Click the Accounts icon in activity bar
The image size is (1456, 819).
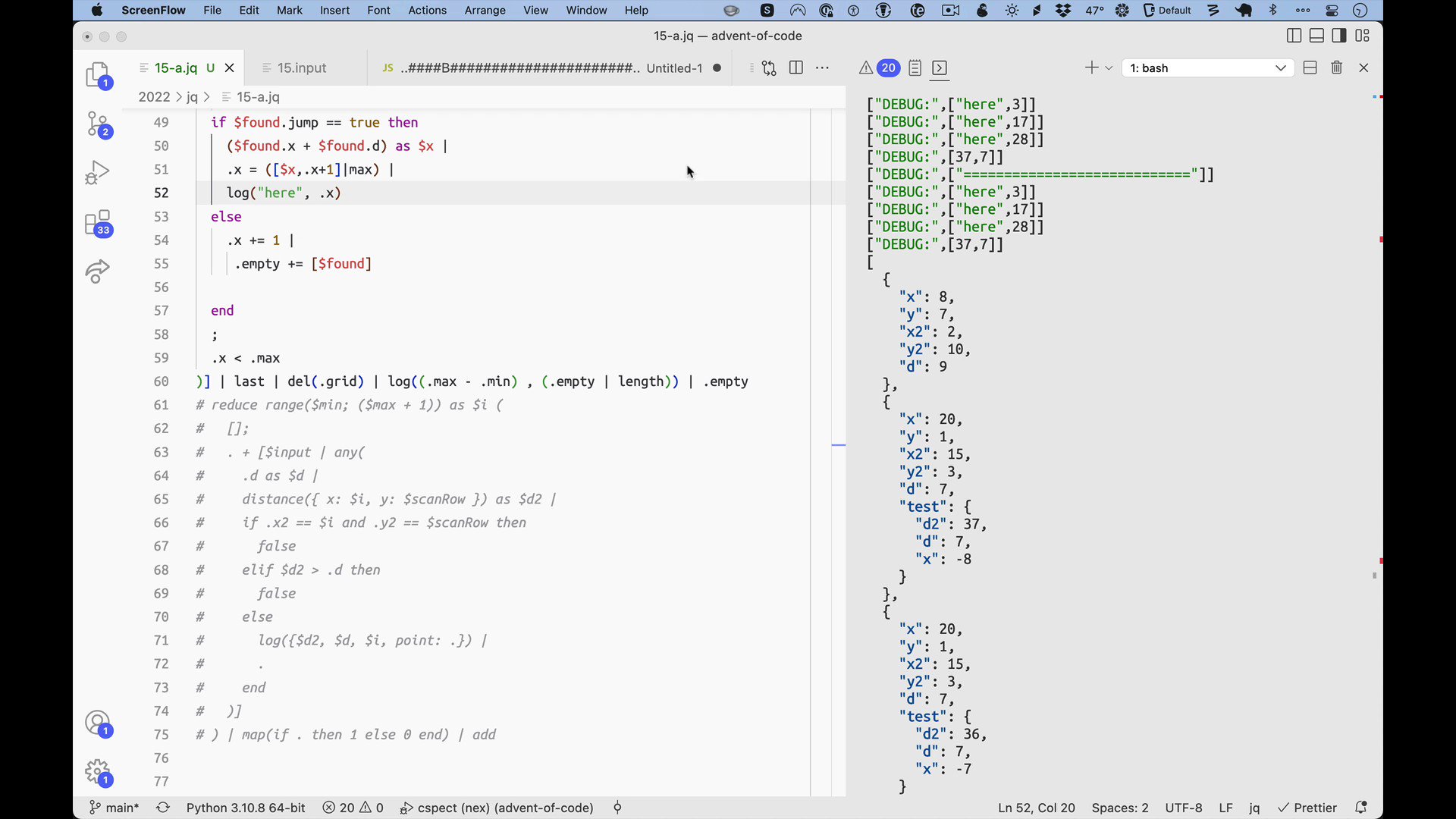click(x=98, y=723)
